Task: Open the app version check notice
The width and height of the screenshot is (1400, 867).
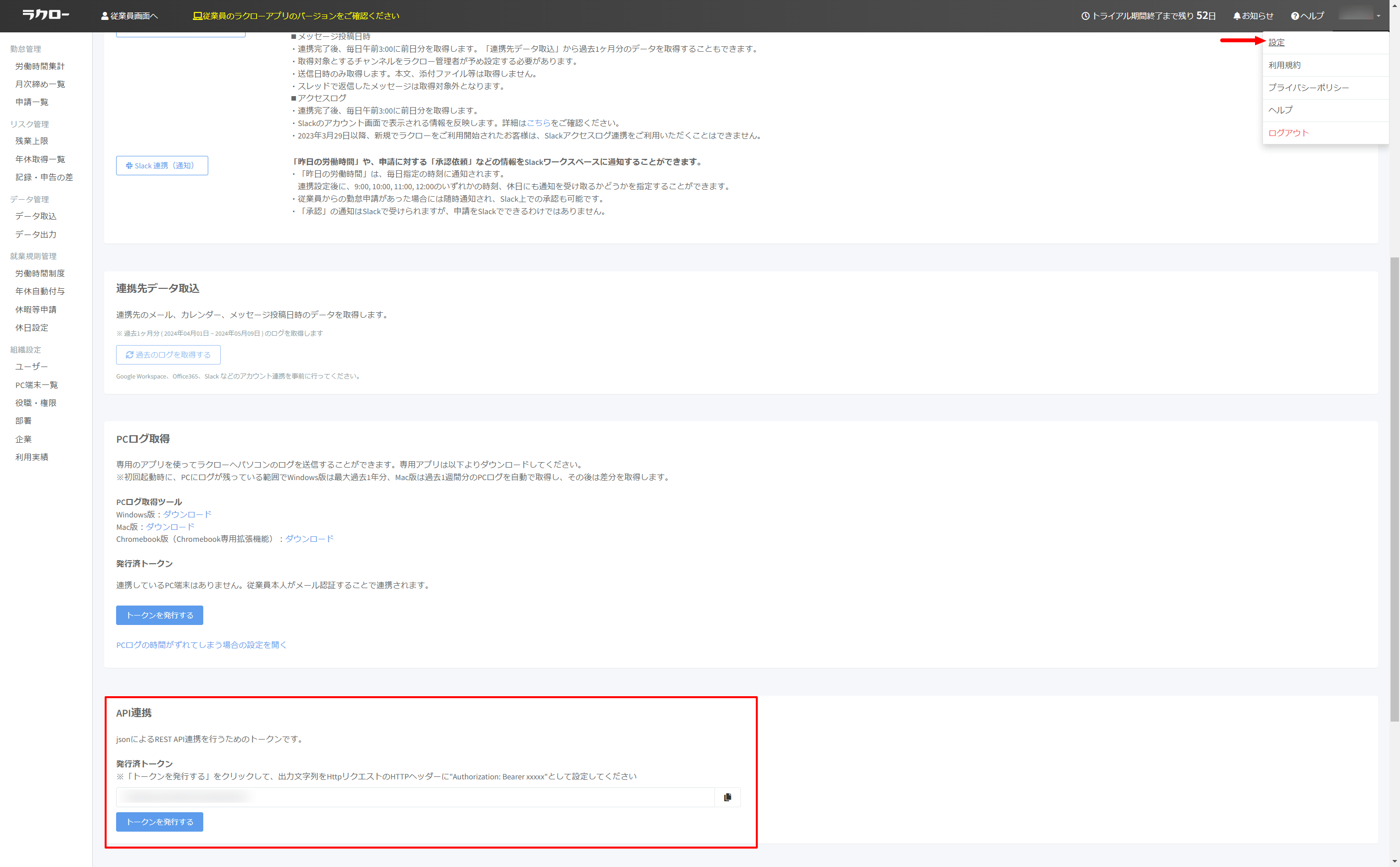Action: (296, 16)
